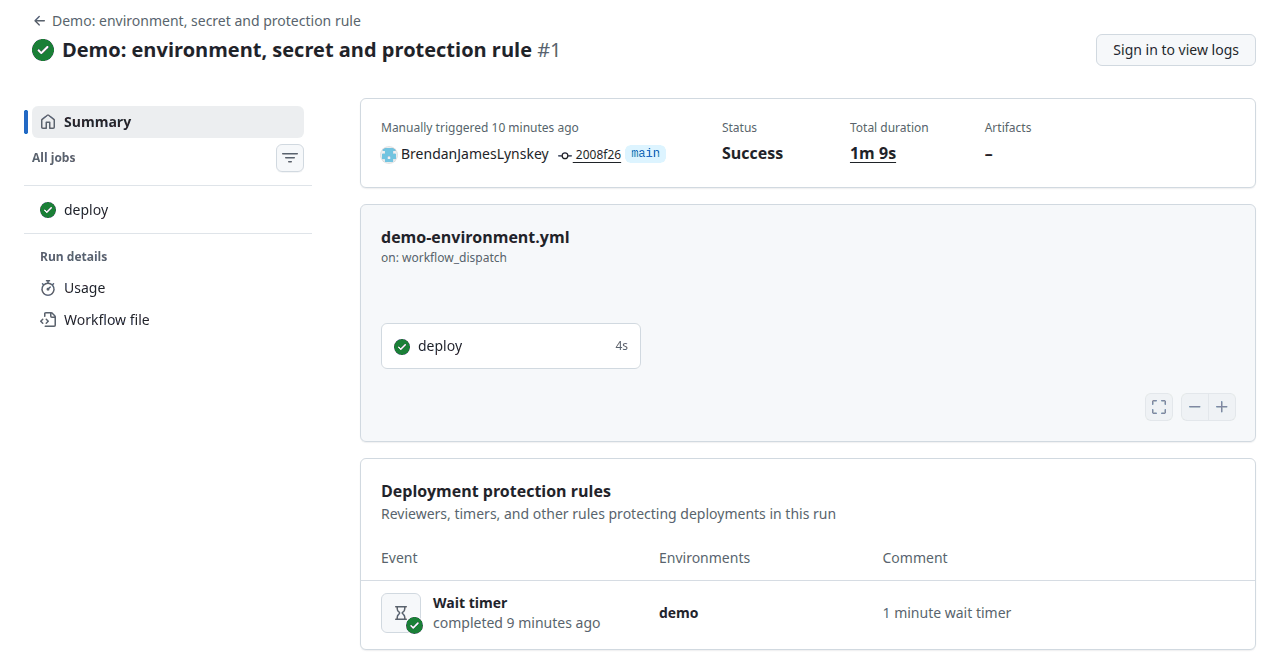1280x660 pixels.
Task: Click Manually triggered 10 minutes ago text
Action: 480,128
